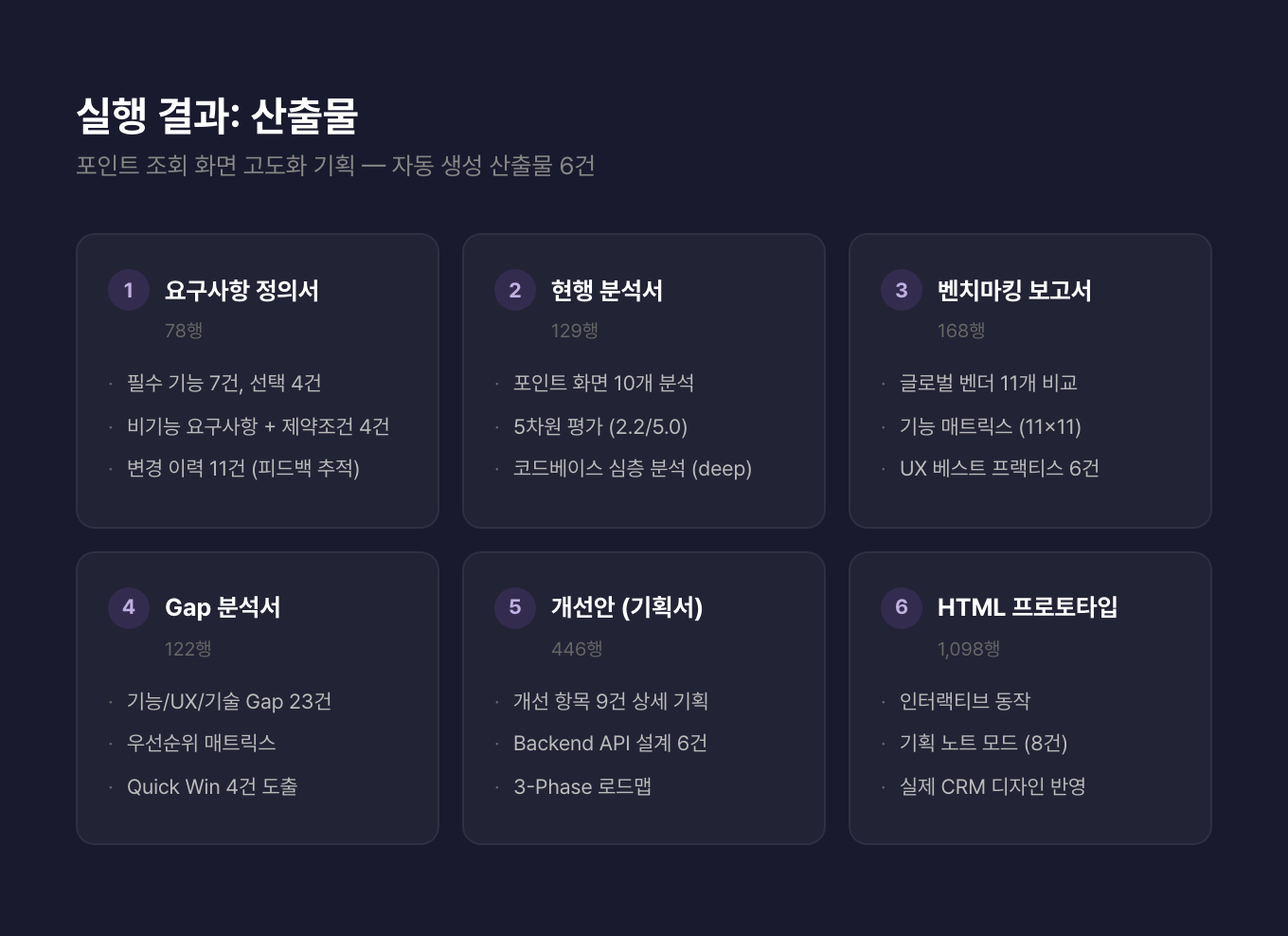Viewport: 1288px width, 936px height.
Task: Select the 5차원 평가 (2.2/5.0) item
Action: pos(599,426)
